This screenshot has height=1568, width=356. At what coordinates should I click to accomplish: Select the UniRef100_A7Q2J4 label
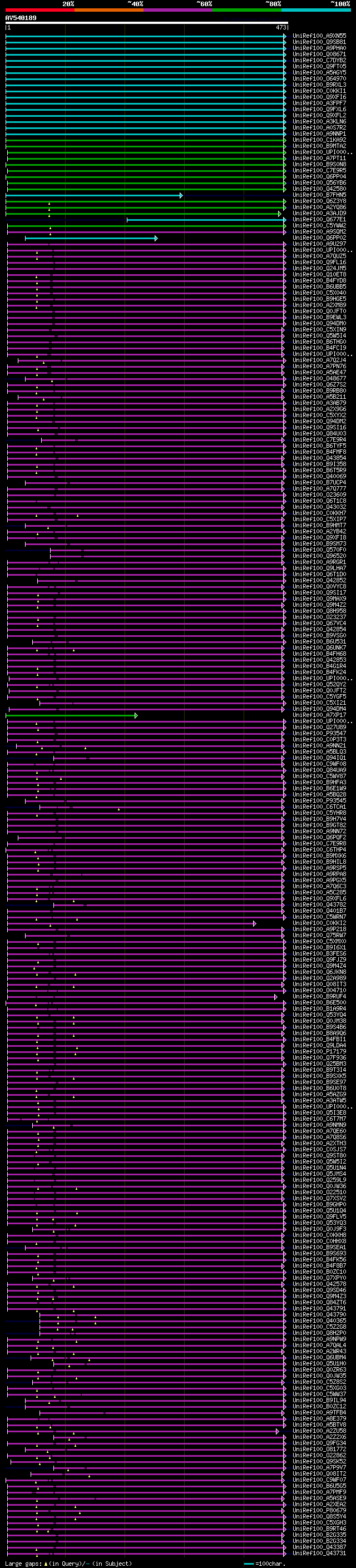(319, 360)
